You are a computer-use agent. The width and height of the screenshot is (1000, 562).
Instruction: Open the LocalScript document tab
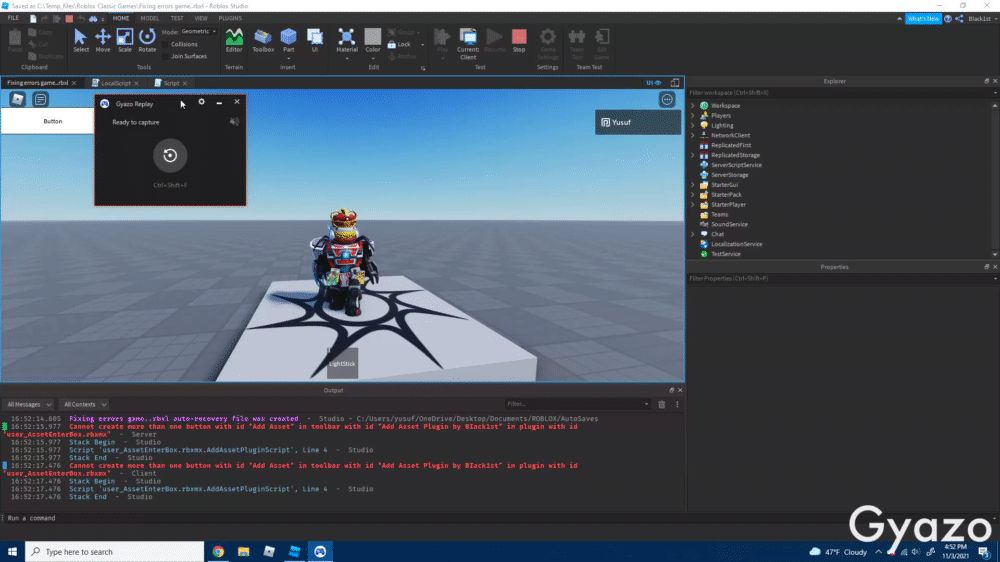[115, 83]
